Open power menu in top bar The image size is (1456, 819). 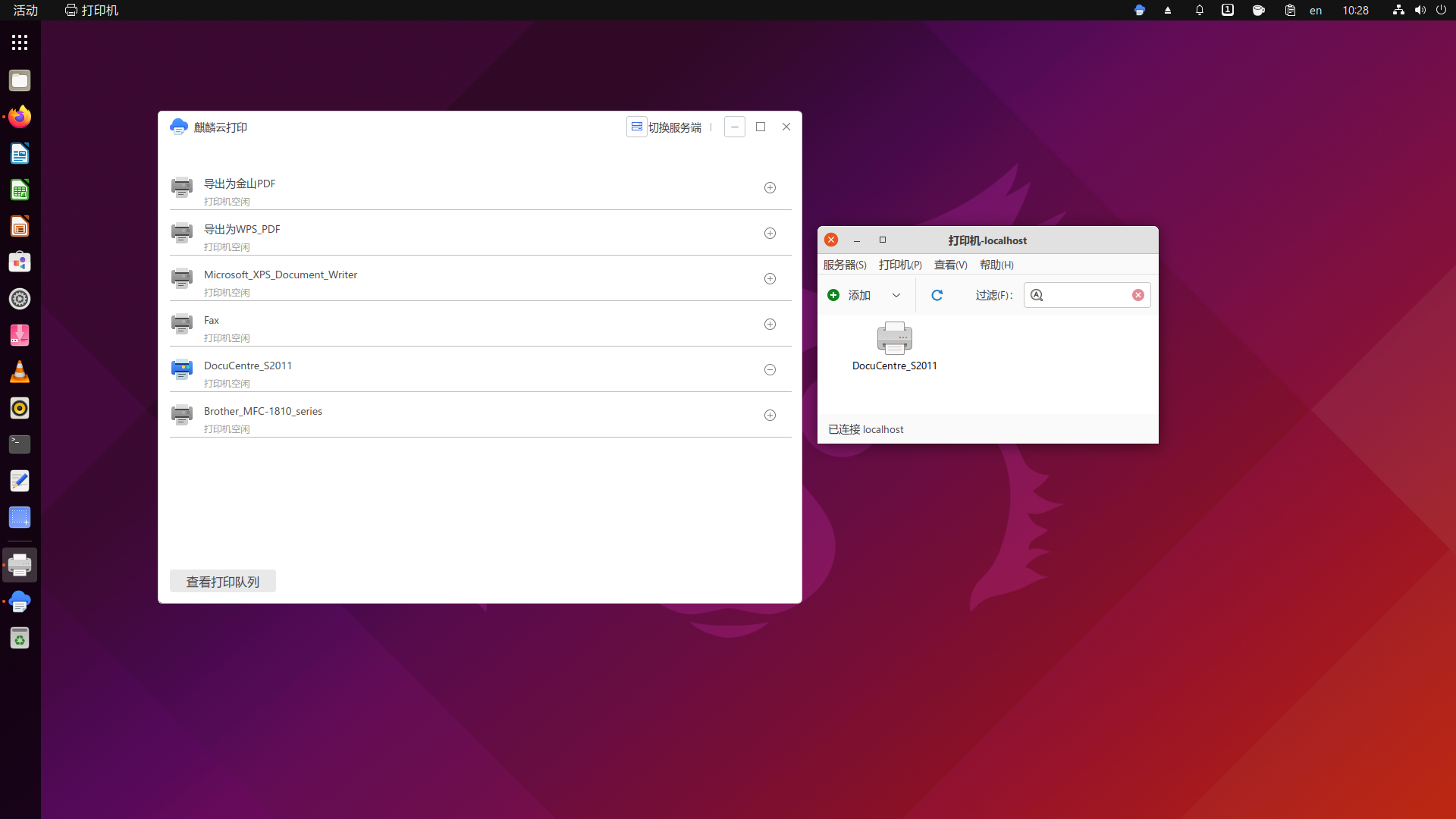coord(1441,10)
